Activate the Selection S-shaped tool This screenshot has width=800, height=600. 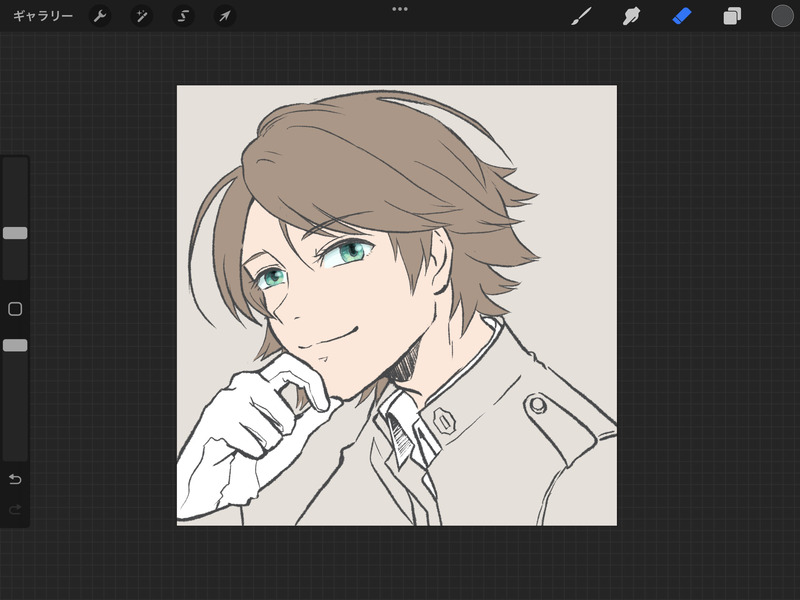pos(183,16)
